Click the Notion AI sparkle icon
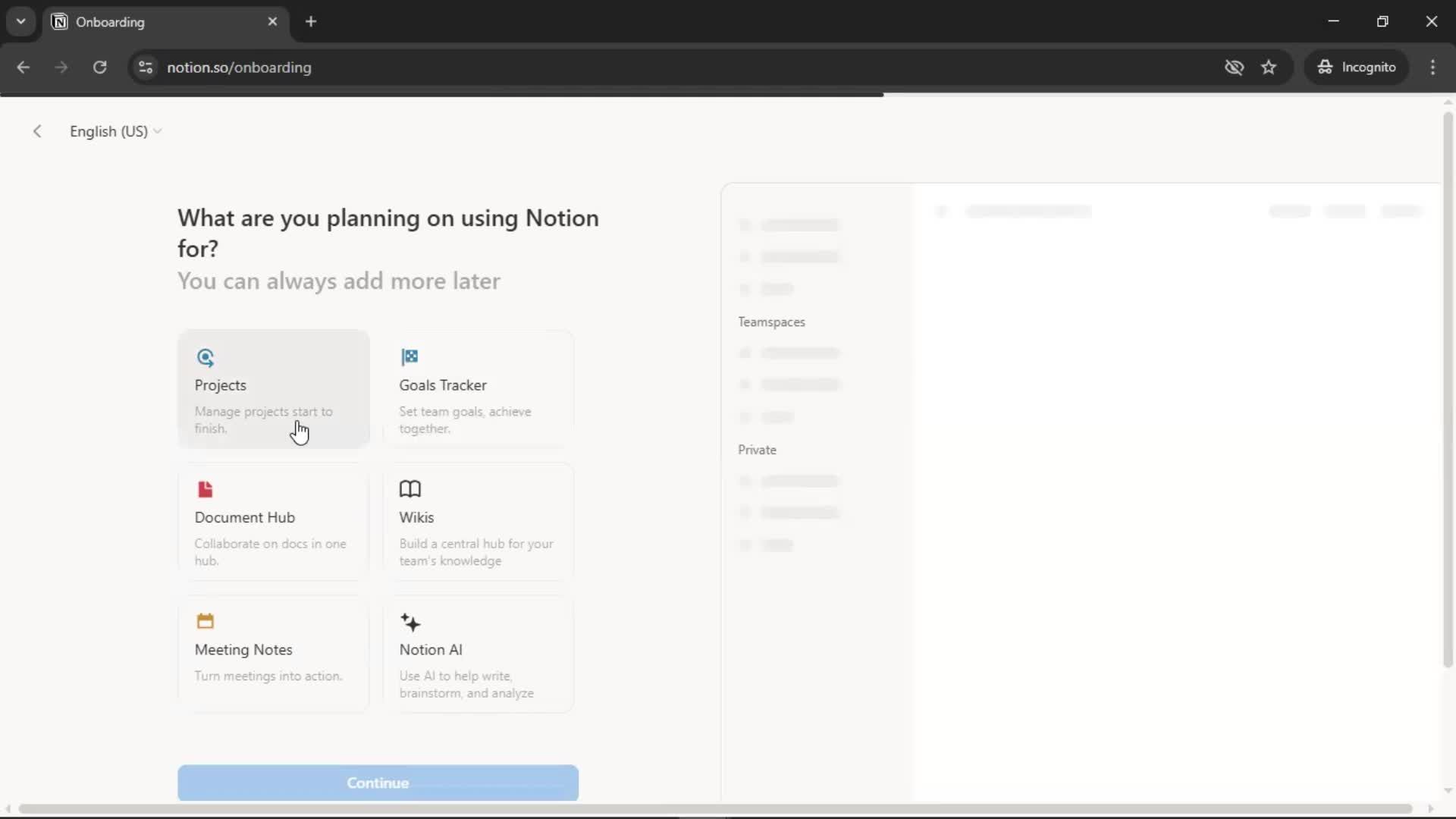1456x819 pixels. (x=410, y=623)
